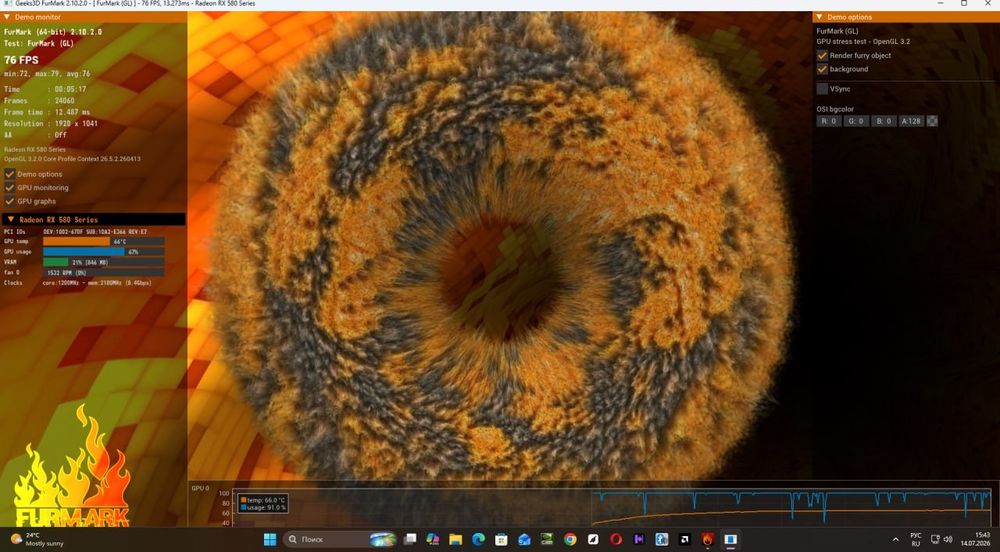The height and width of the screenshot is (552, 1000).
Task: Disable the background checkbox
Action: point(822,69)
